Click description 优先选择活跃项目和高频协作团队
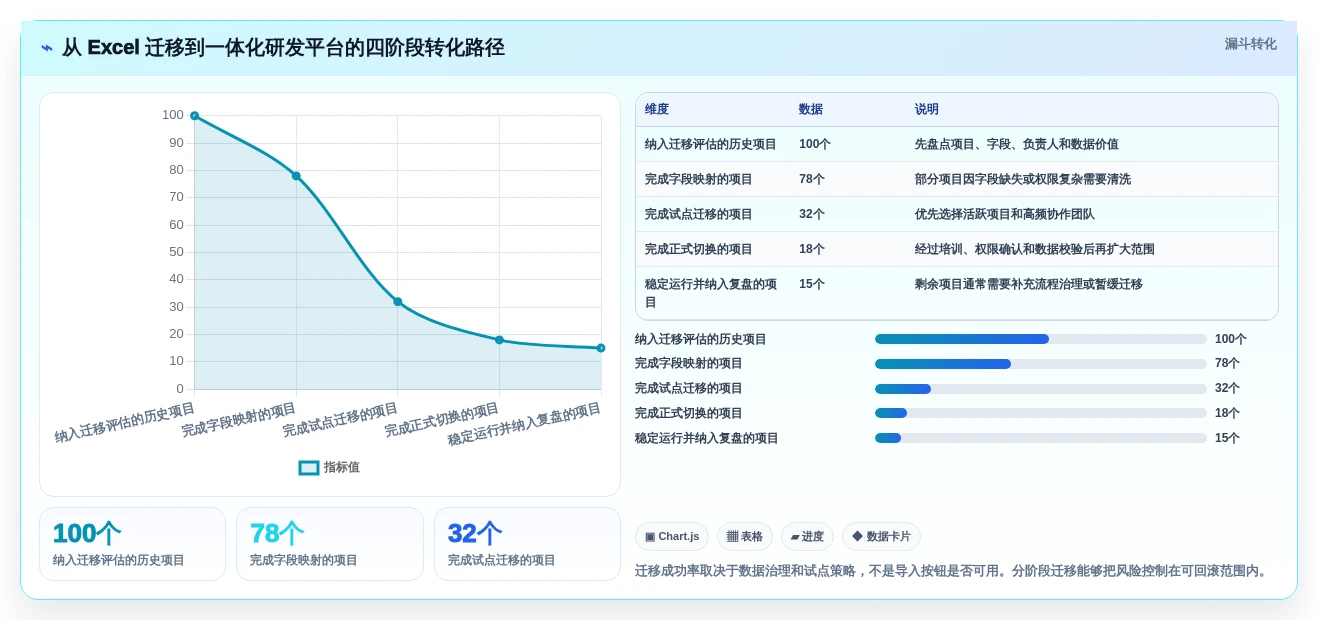The height and width of the screenshot is (620, 1318). pos(1005,214)
